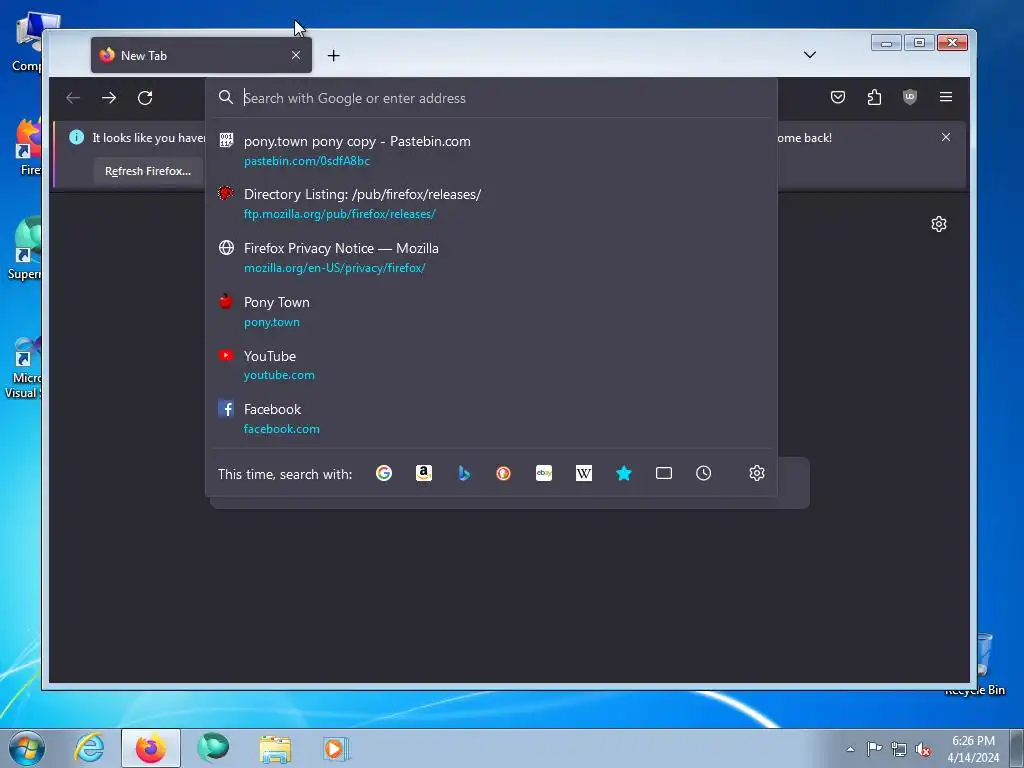The height and width of the screenshot is (768, 1024).
Task: Open the new tab page customize gear
Action: (938, 224)
